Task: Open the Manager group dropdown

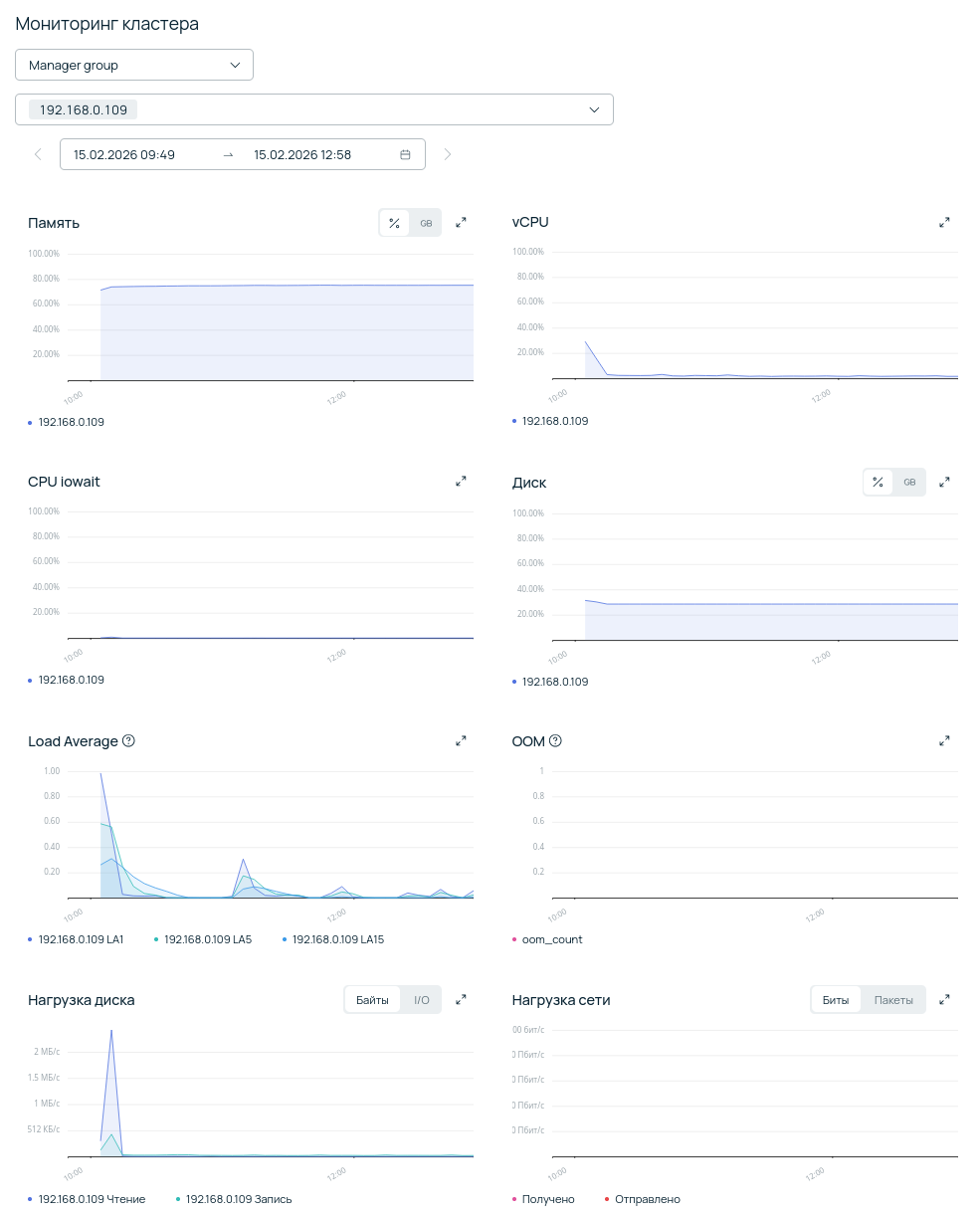Action: point(134,65)
